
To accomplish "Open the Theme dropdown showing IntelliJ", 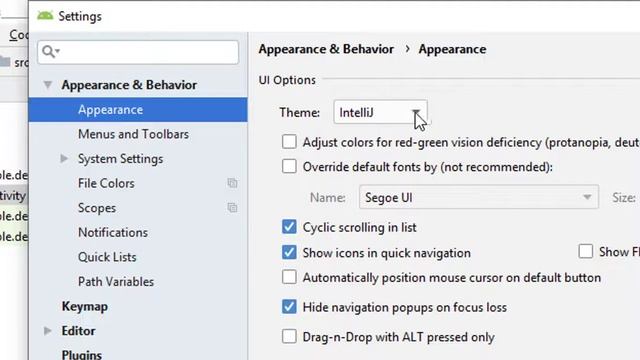I will [380, 112].
